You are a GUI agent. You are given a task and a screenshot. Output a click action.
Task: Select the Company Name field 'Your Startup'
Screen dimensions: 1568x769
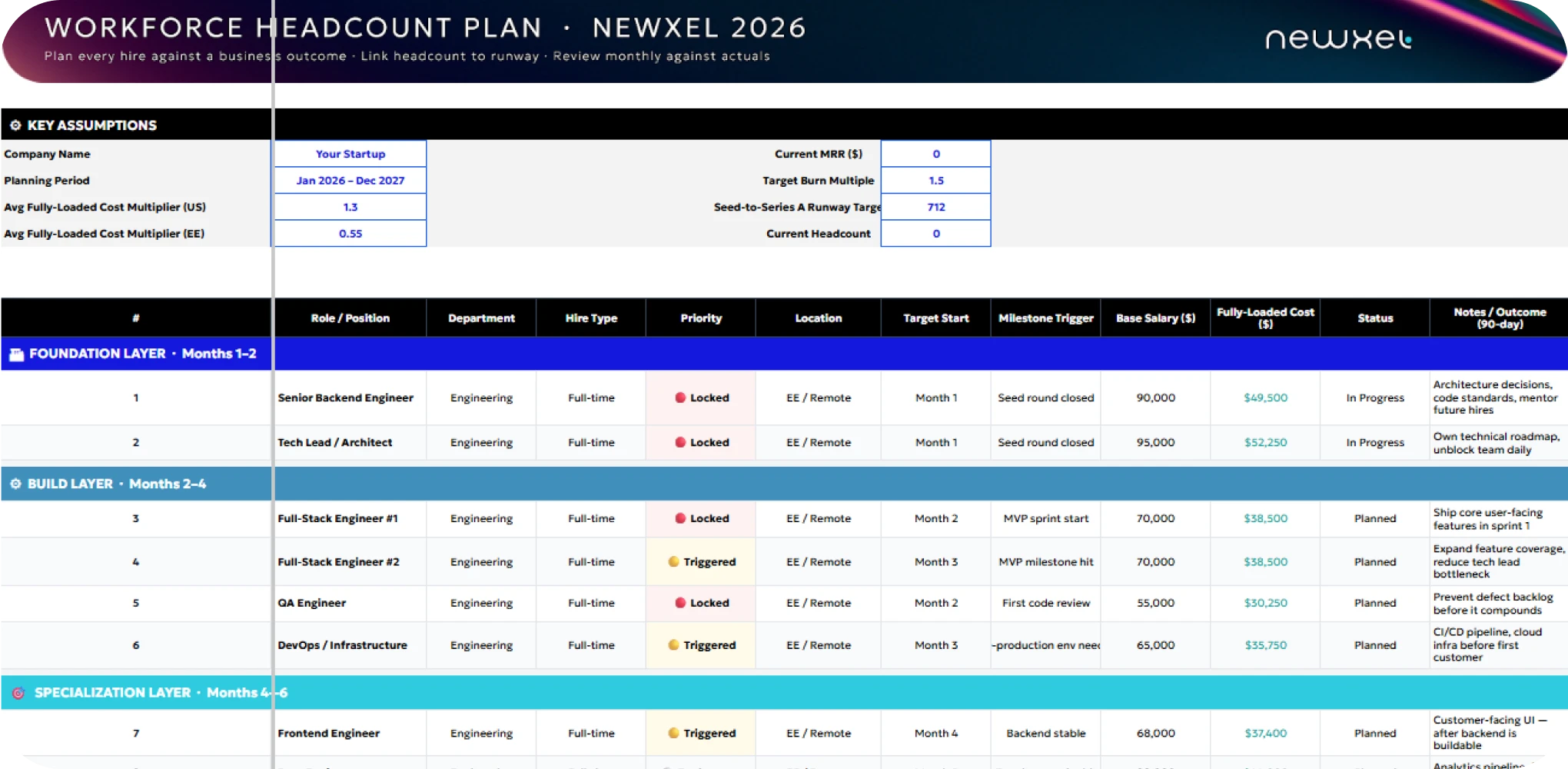coord(350,154)
